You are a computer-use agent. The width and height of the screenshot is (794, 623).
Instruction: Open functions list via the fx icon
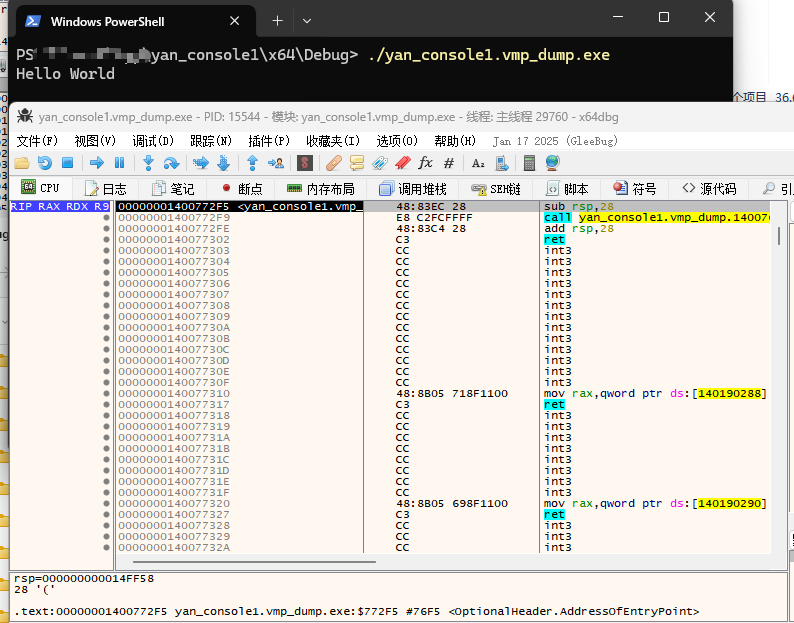(425, 163)
